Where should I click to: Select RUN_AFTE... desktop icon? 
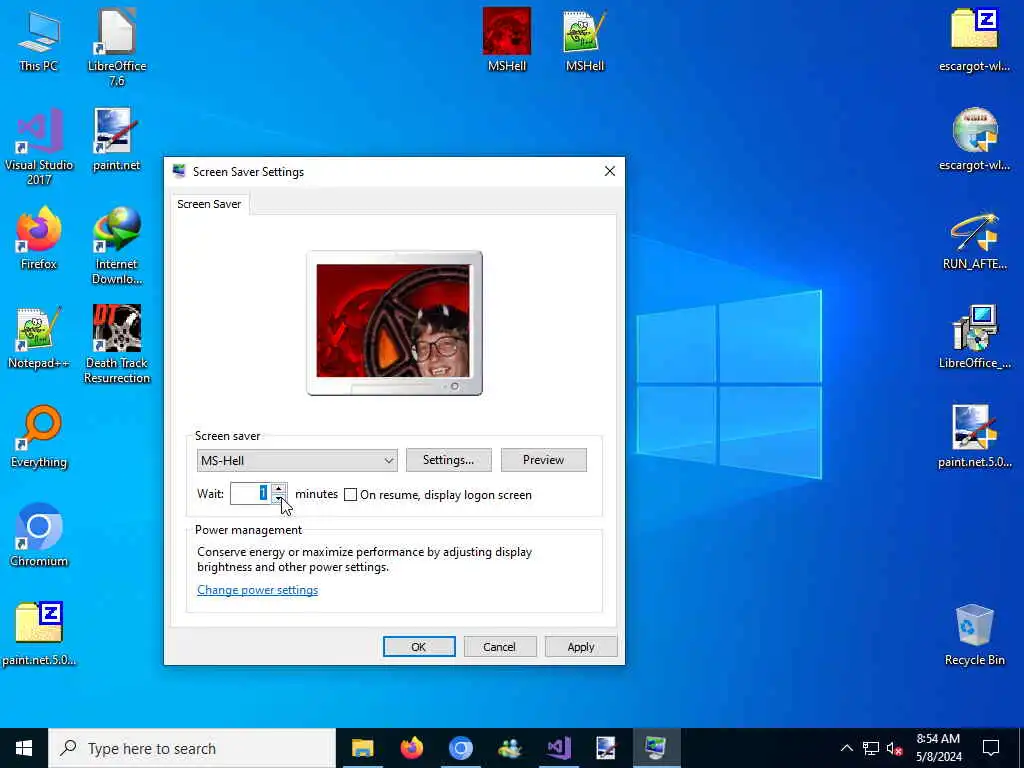(x=974, y=240)
